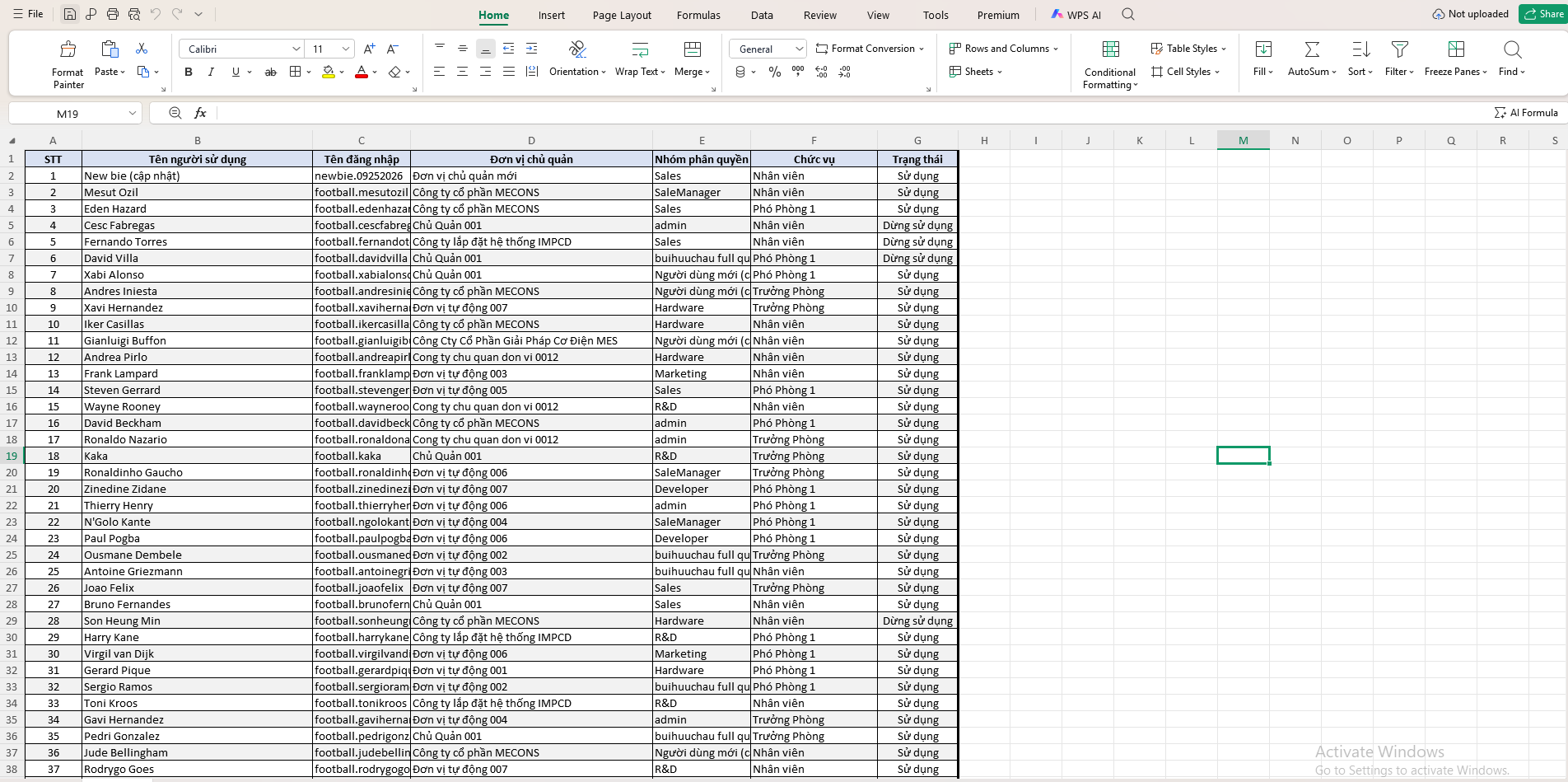Open the ribbon search magnifier icon
The image size is (1568, 782).
1128,14
